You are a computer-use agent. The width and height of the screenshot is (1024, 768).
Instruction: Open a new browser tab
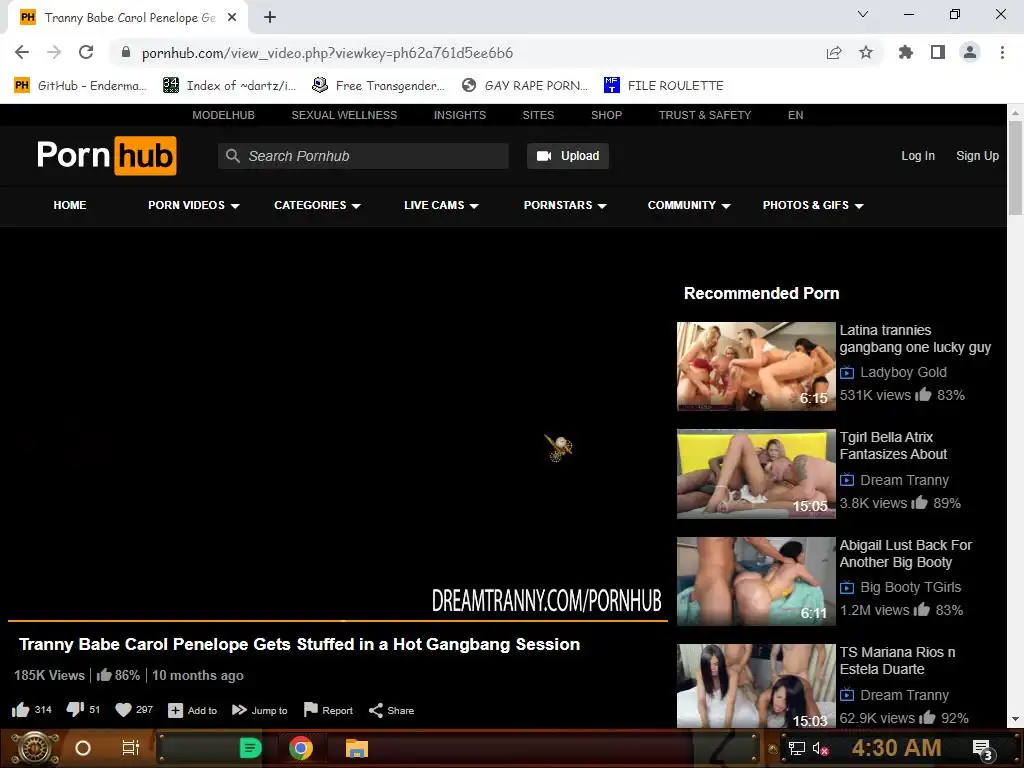(x=270, y=17)
